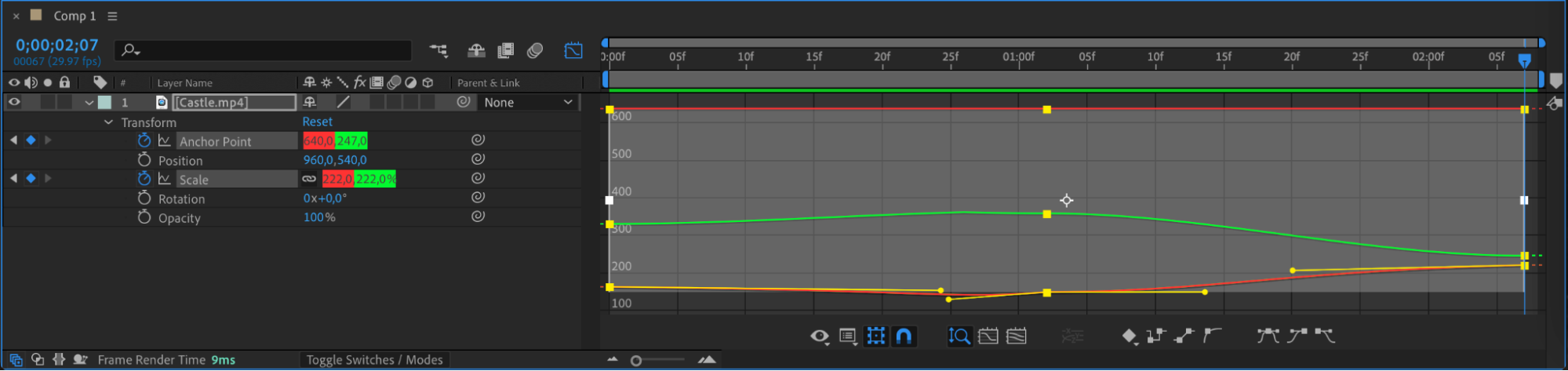Toggle the Snap magnet icon in graph editor
Image resolution: width=1568 pixels, height=371 pixels.
point(904,336)
